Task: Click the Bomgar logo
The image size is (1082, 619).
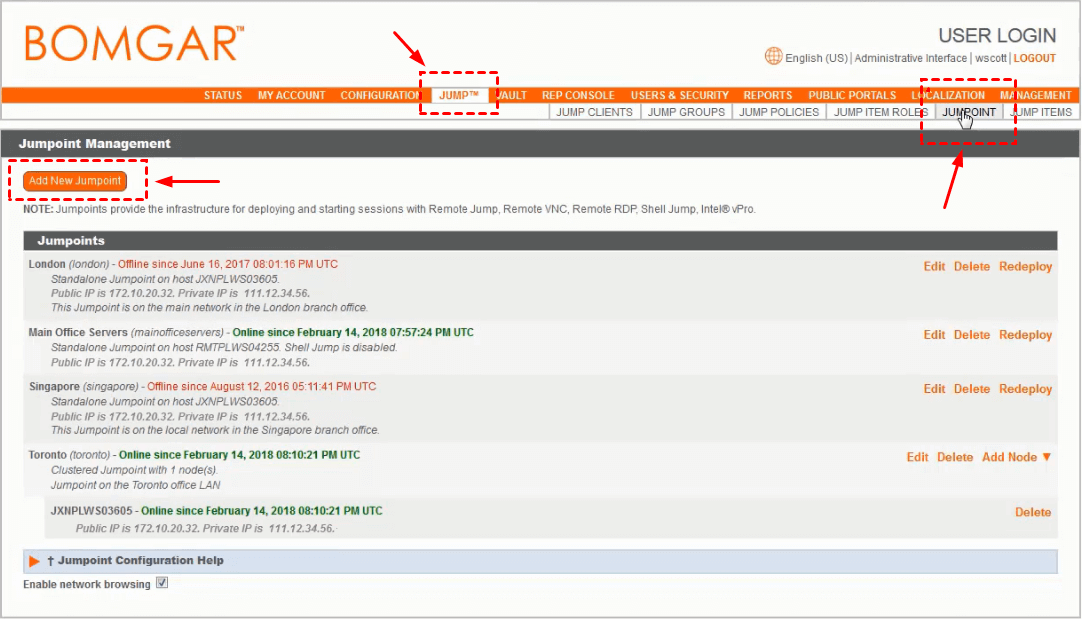Action: [x=135, y=43]
